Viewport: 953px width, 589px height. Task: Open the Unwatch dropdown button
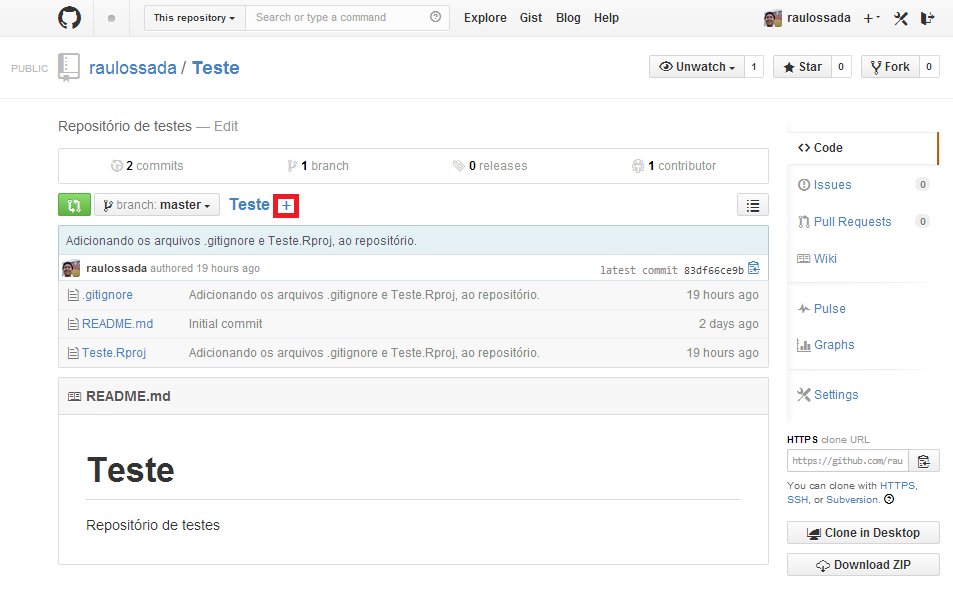tap(697, 67)
